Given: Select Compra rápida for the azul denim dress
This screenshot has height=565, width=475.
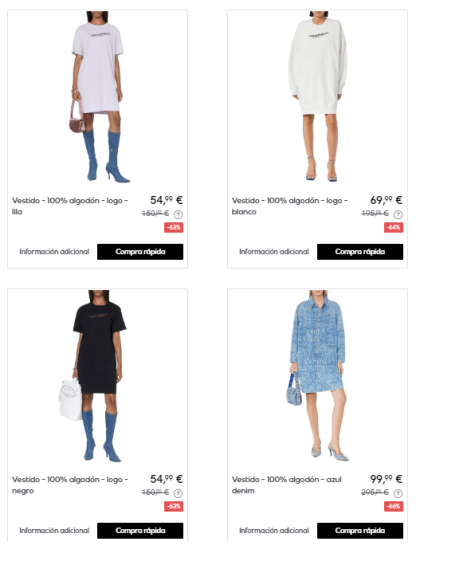Looking at the screenshot, I should [x=360, y=530].
